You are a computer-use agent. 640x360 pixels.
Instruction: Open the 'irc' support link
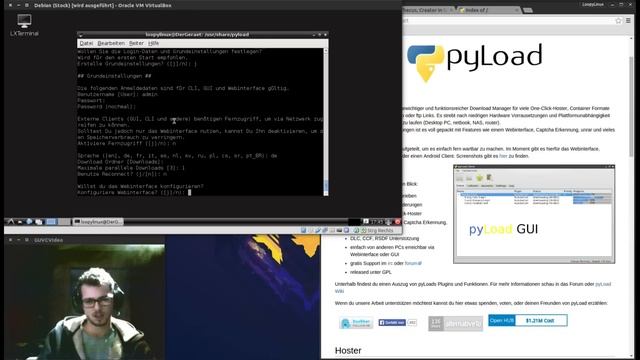[390, 263]
